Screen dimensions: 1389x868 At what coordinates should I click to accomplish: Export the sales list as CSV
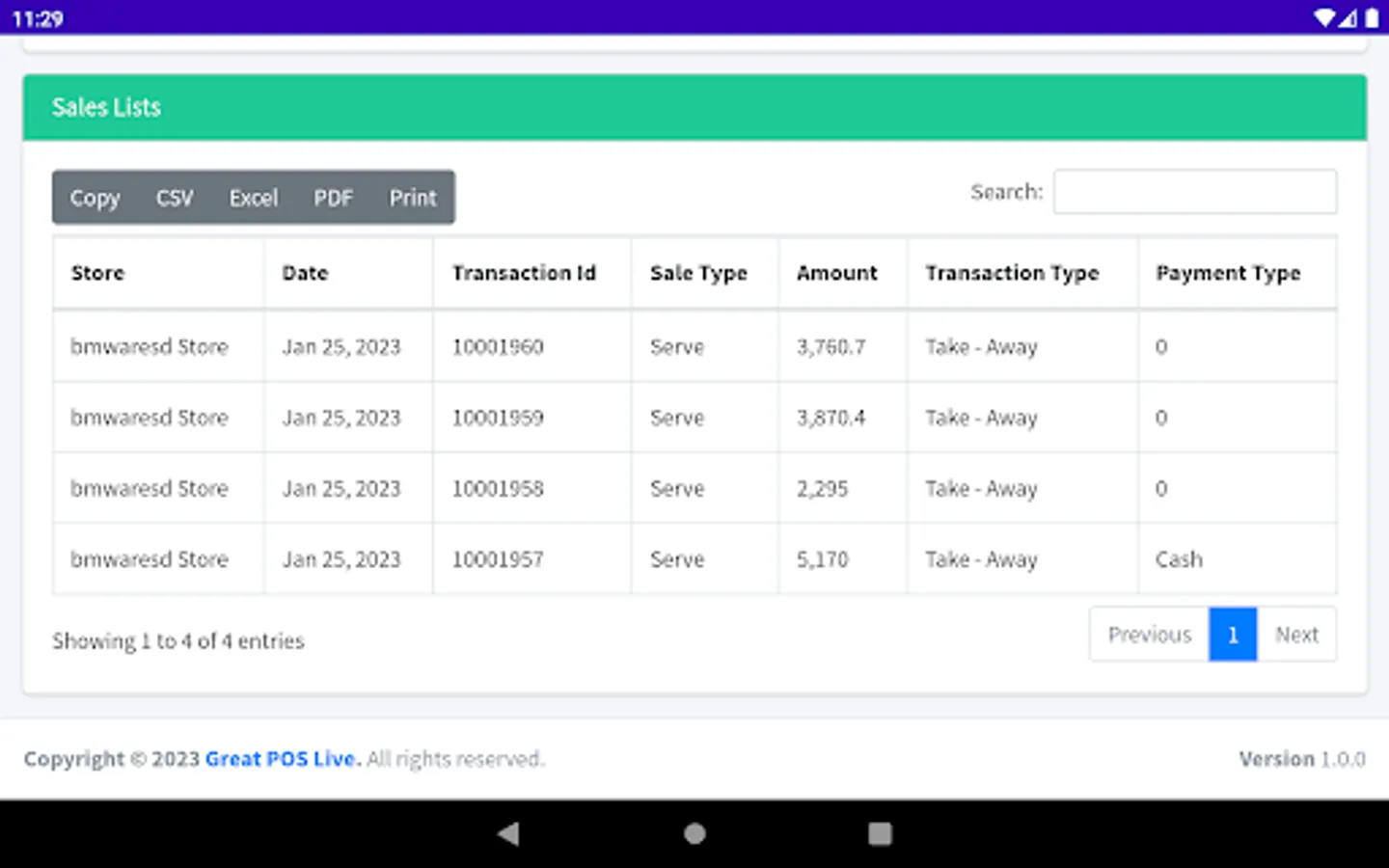pyautogui.click(x=175, y=198)
